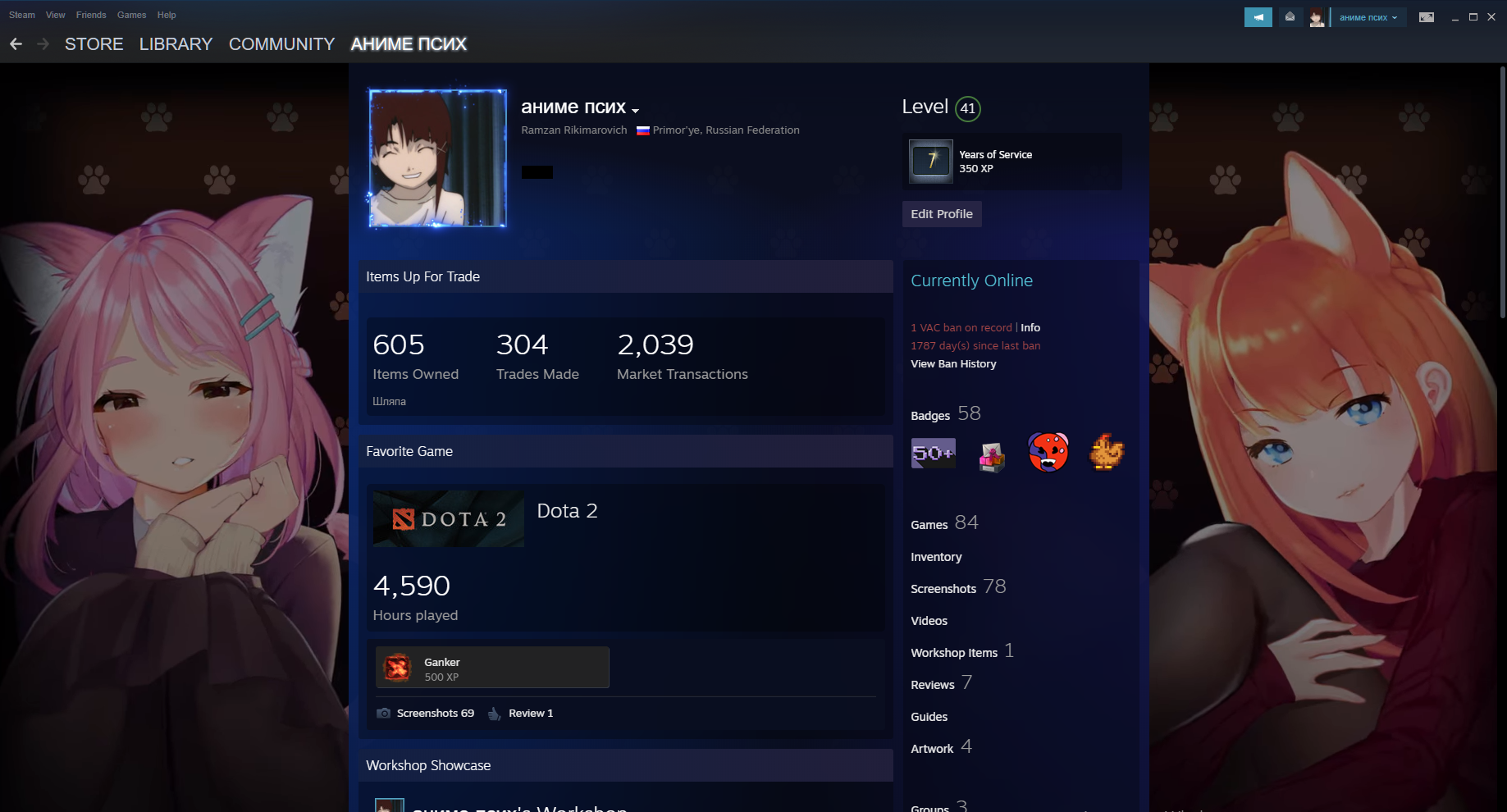The width and height of the screenshot is (1507, 812).
Task: Open the profile avatar picture
Action: pyautogui.click(x=438, y=158)
